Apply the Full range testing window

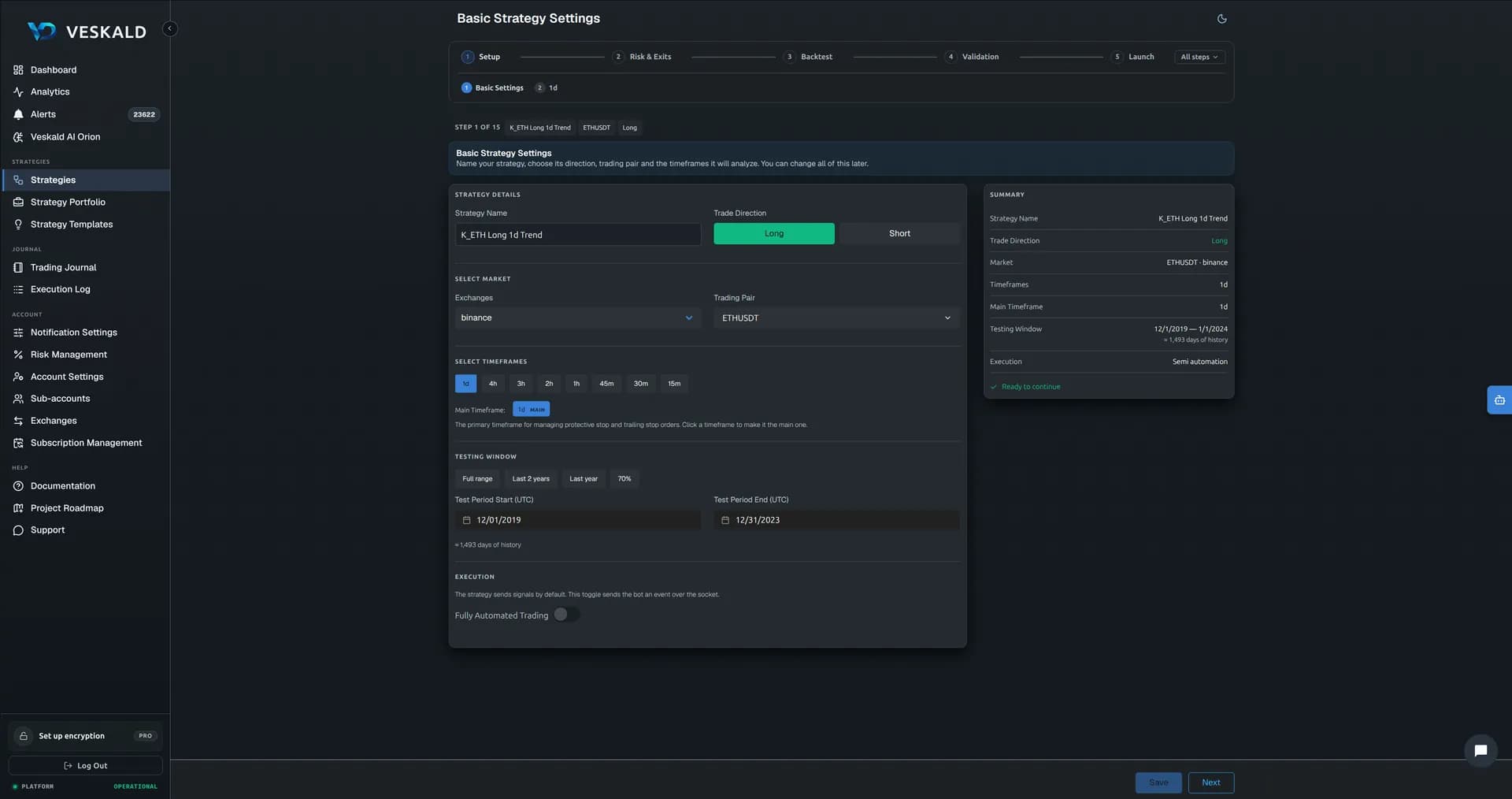coord(477,478)
